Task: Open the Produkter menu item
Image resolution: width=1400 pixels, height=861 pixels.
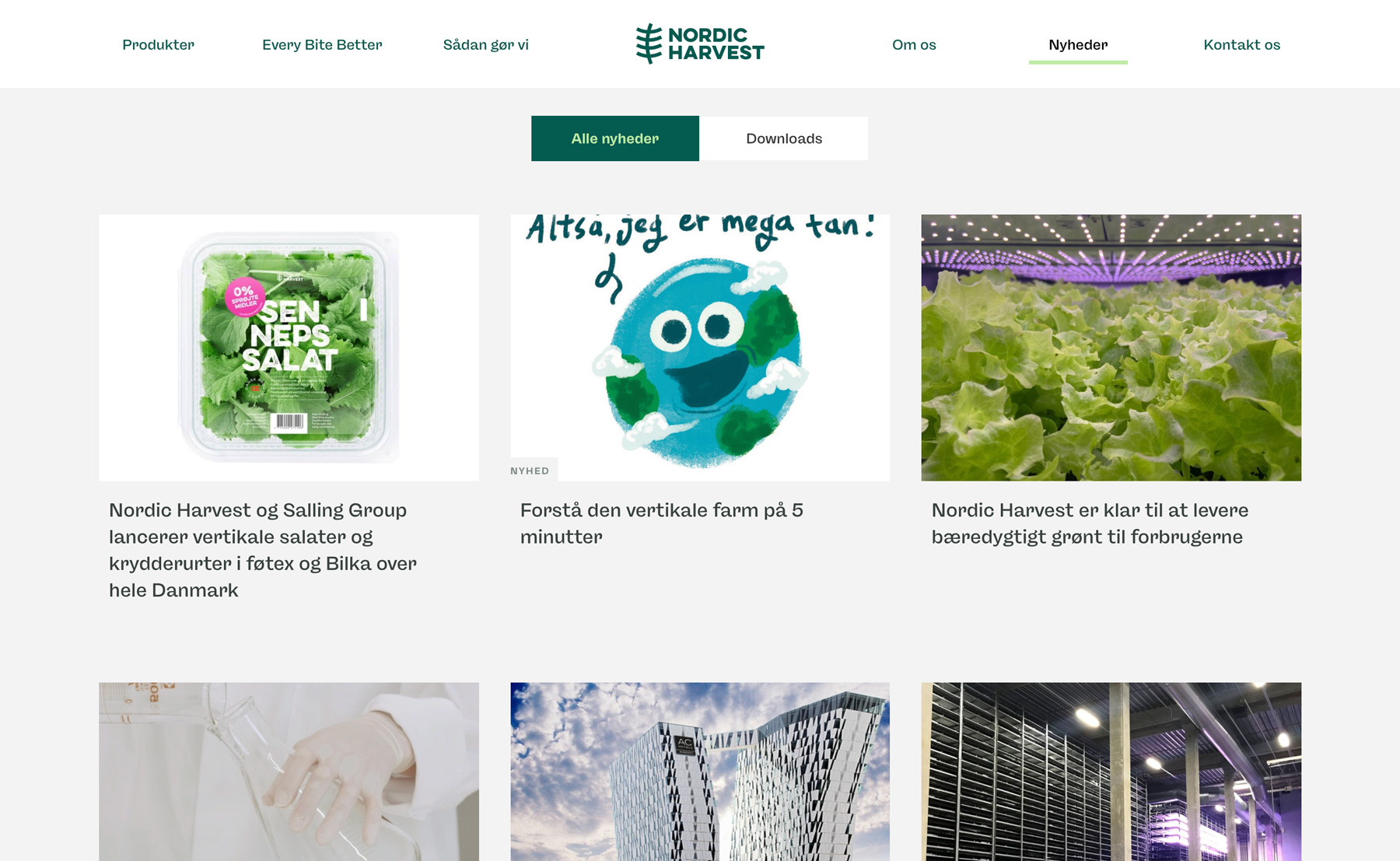Action: pos(158,44)
